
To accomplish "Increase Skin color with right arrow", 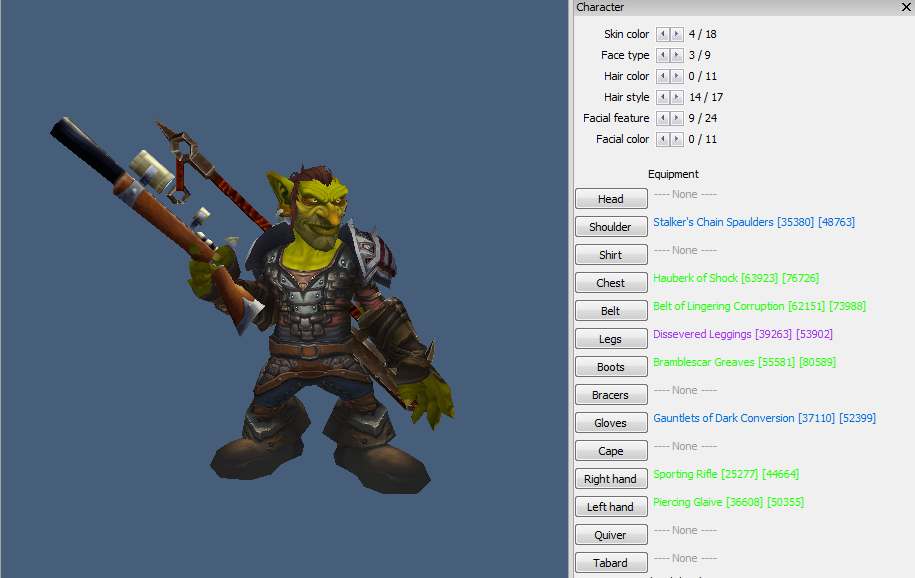I will 676,34.
